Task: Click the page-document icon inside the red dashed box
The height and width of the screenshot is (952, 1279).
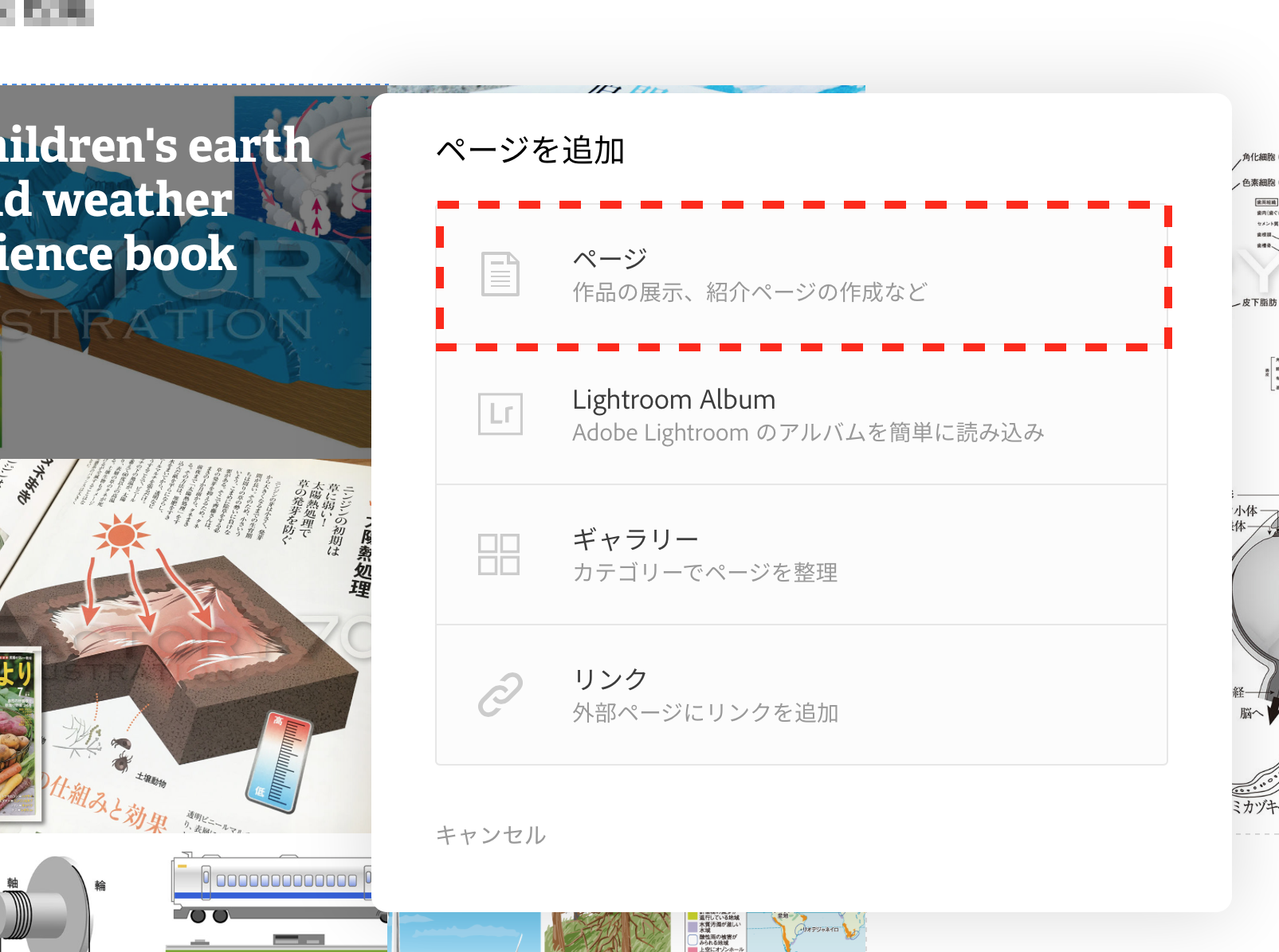Action: point(500,274)
